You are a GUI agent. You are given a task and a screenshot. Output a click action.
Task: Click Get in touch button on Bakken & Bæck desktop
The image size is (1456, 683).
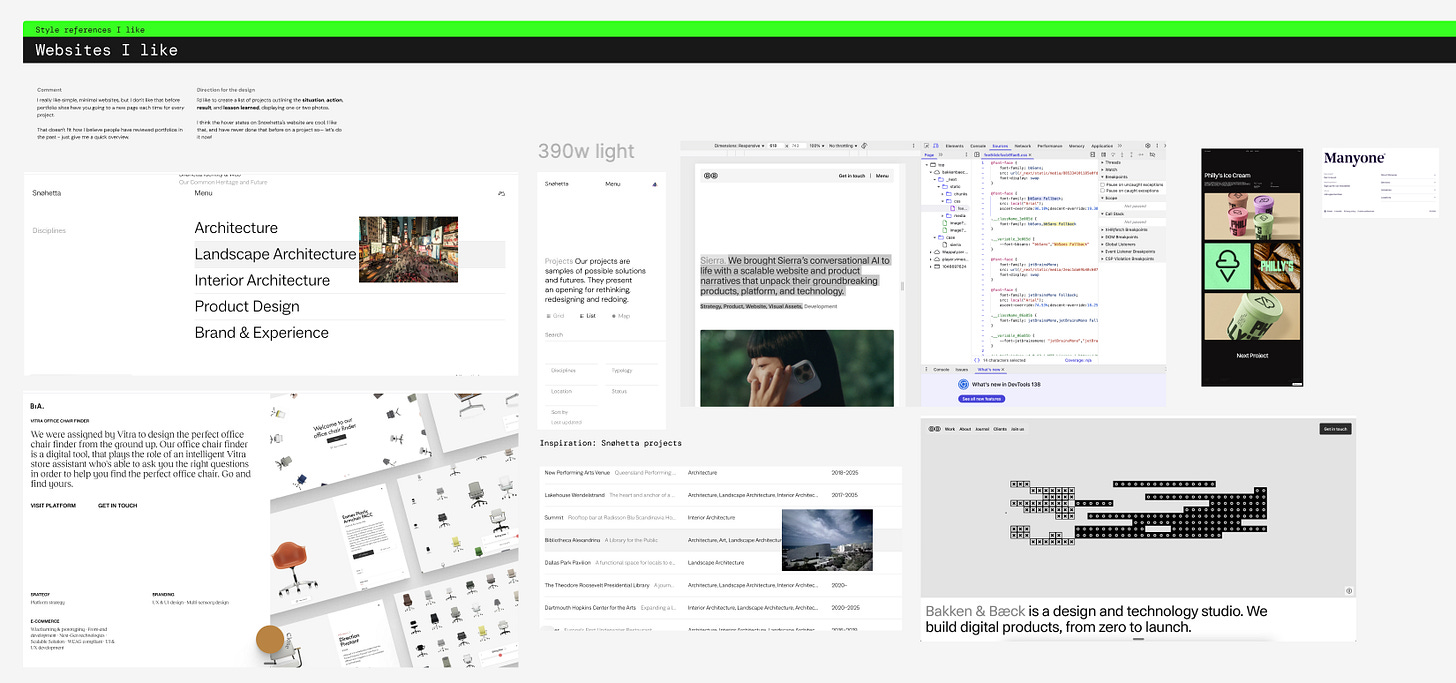click(1335, 429)
